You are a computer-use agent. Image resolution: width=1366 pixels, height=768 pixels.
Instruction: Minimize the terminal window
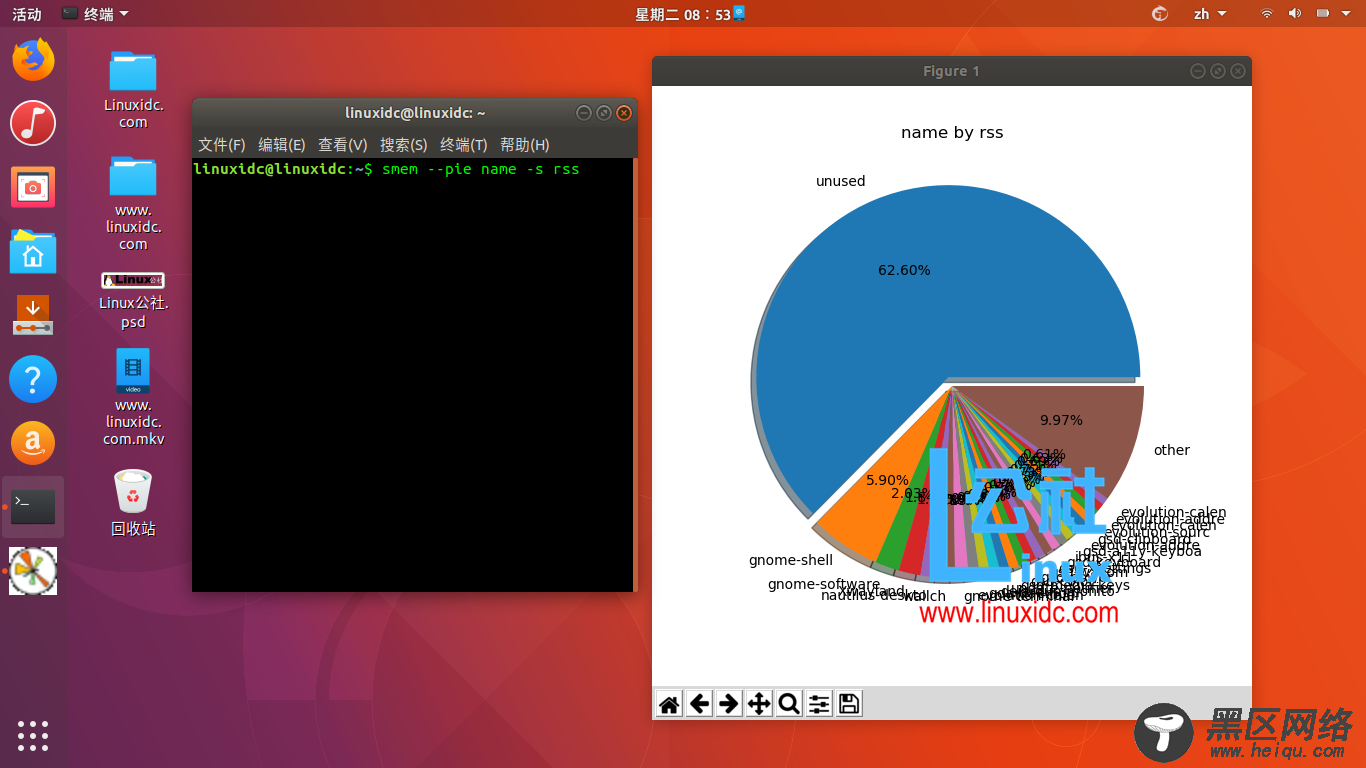584,113
